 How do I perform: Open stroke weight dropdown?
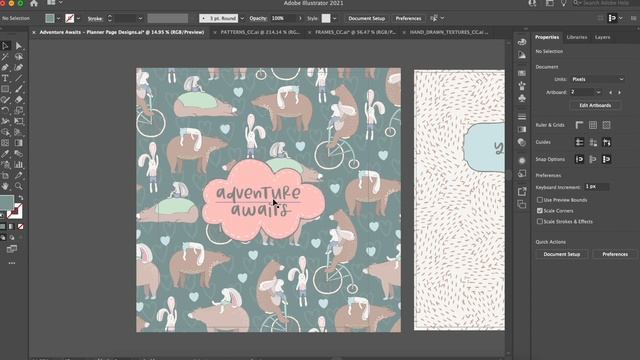(140, 18)
